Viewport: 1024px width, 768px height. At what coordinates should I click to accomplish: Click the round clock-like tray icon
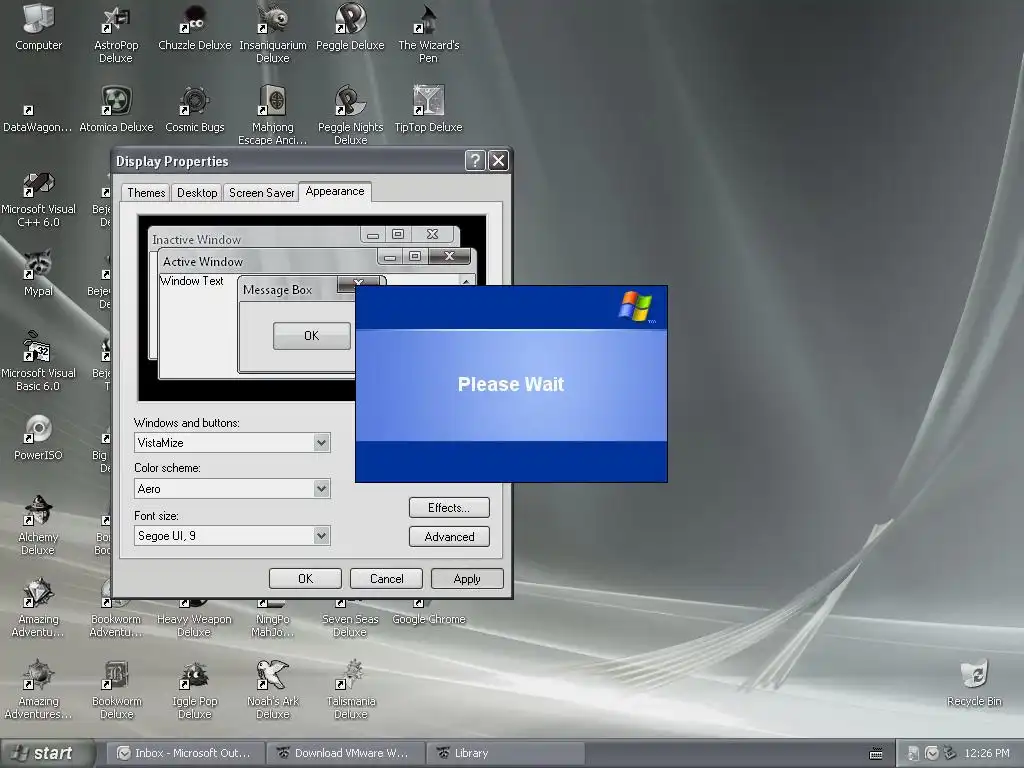point(932,754)
